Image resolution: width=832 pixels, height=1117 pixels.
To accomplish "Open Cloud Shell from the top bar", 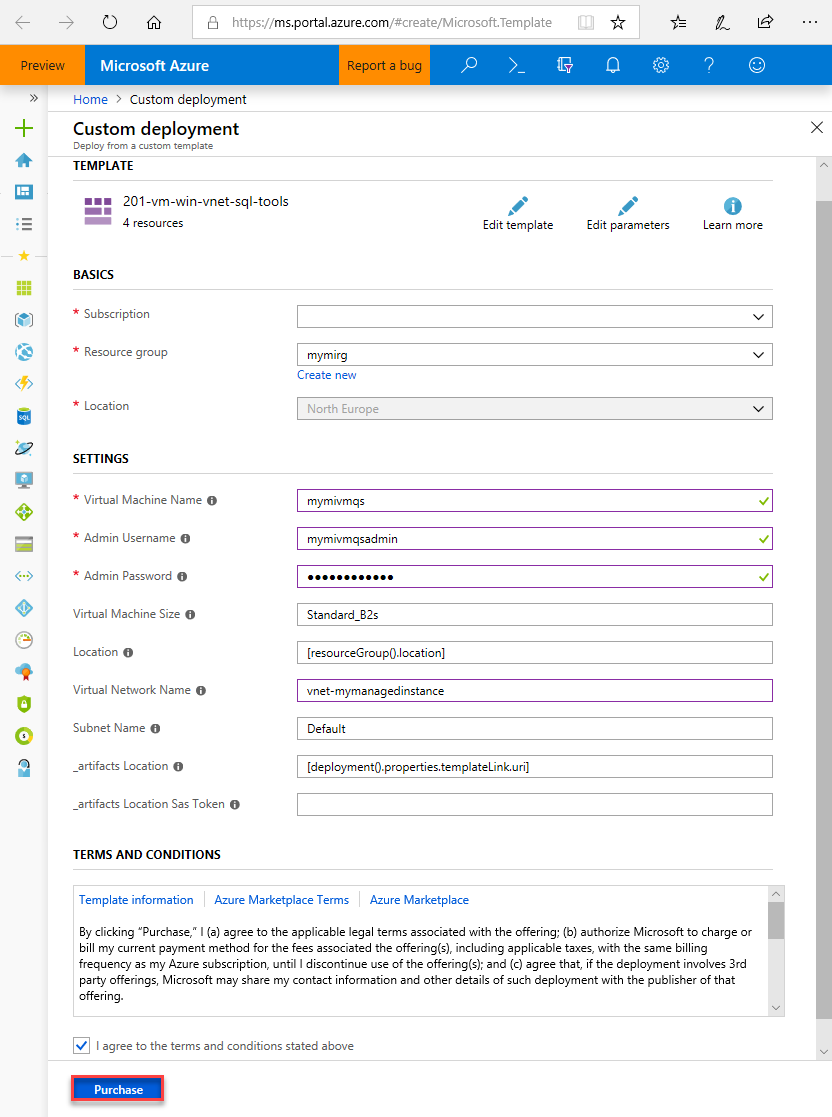I will 516,66.
